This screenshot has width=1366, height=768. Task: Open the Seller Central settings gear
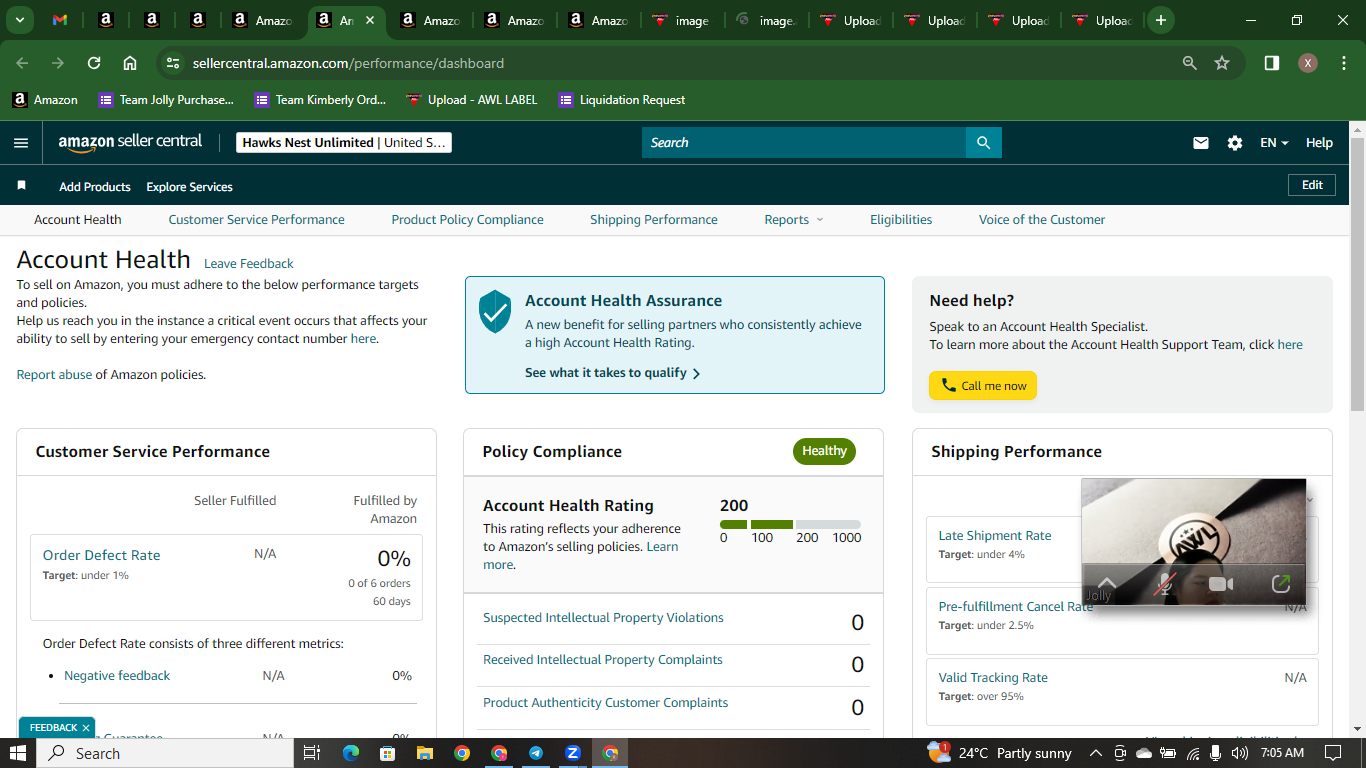(x=1235, y=143)
